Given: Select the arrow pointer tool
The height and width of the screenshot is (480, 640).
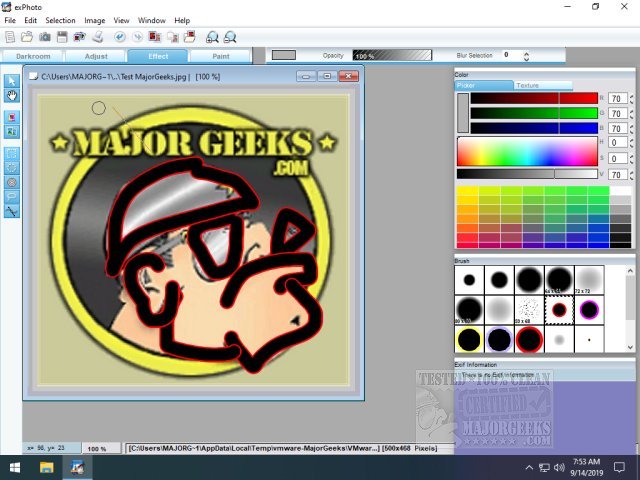Looking at the screenshot, I should click(x=12, y=81).
